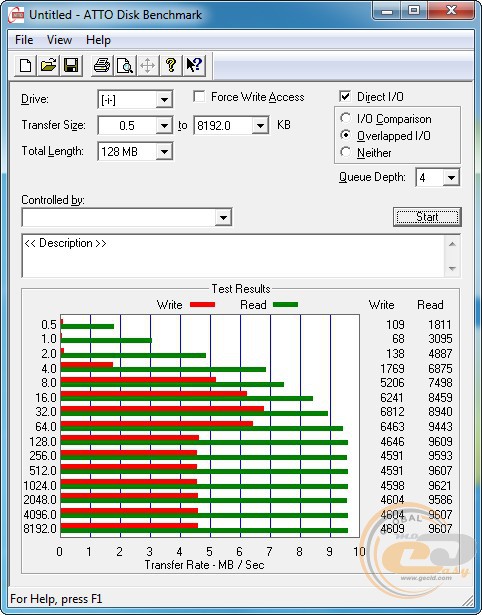Select the Overlapped I/O radio button
The height and width of the screenshot is (615, 482).
(346, 135)
